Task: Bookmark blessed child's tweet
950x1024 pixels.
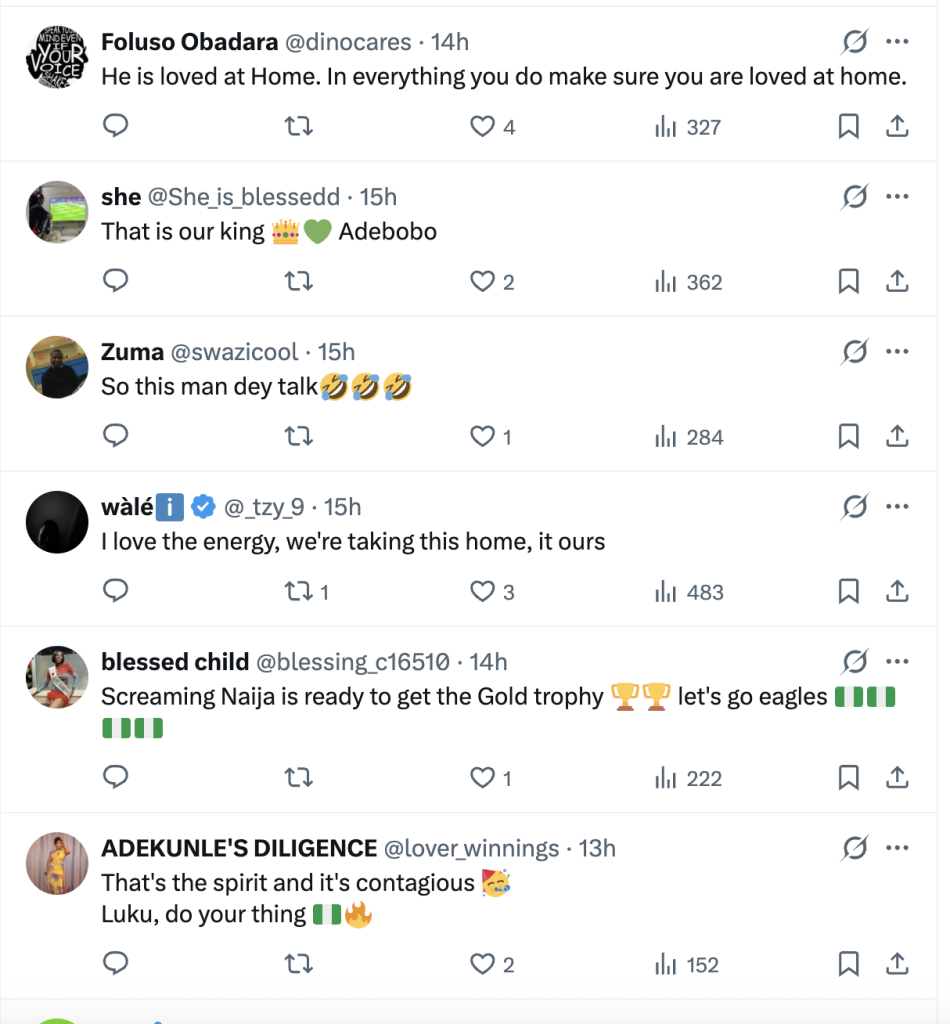Action: coord(848,778)
